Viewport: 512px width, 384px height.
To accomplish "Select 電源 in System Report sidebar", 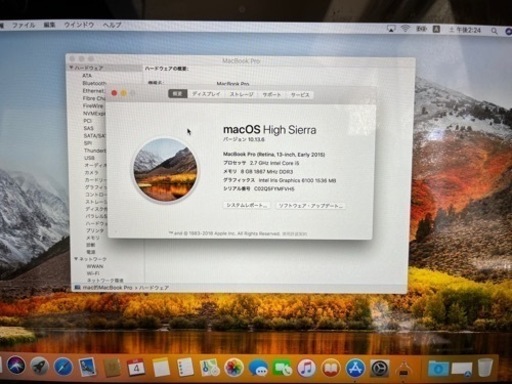I will pos(91,252).
